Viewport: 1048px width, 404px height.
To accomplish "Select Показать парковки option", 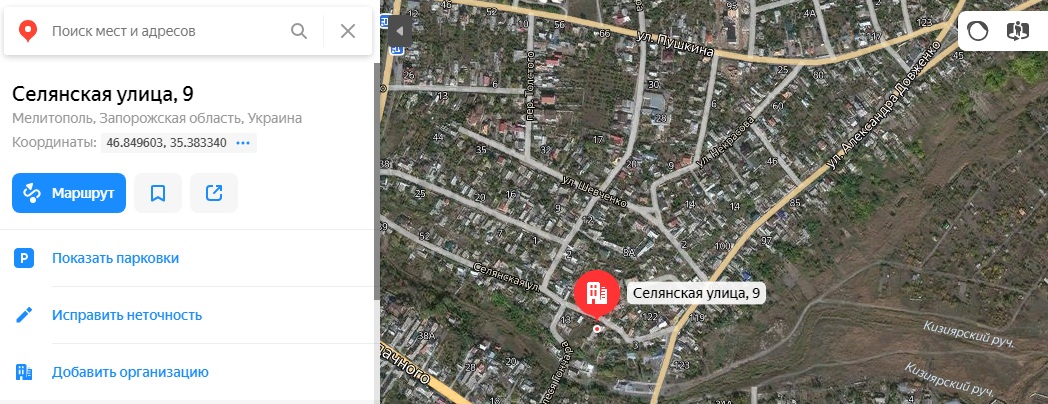I will tap(116, 258).
